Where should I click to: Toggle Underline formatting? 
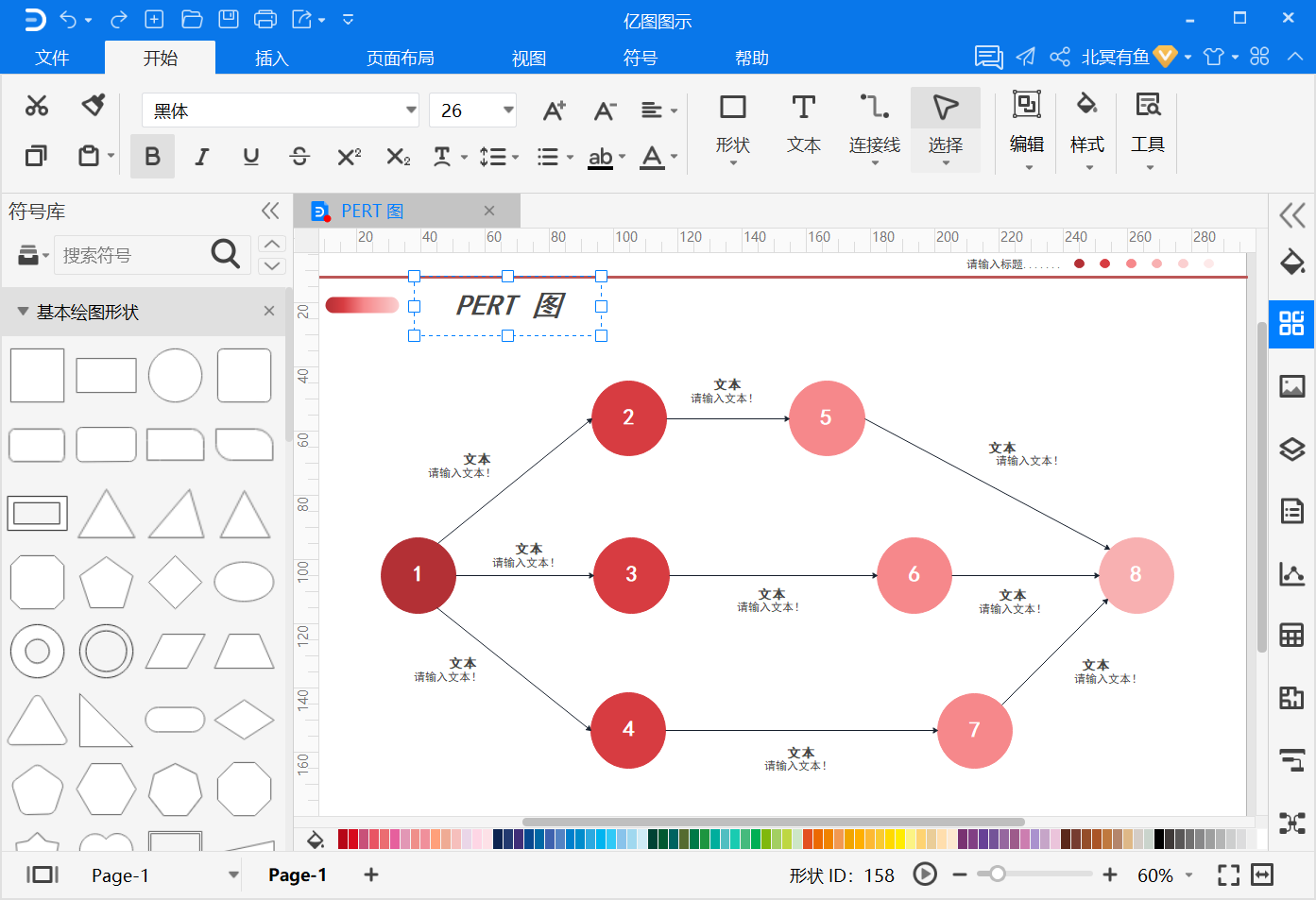250,156
